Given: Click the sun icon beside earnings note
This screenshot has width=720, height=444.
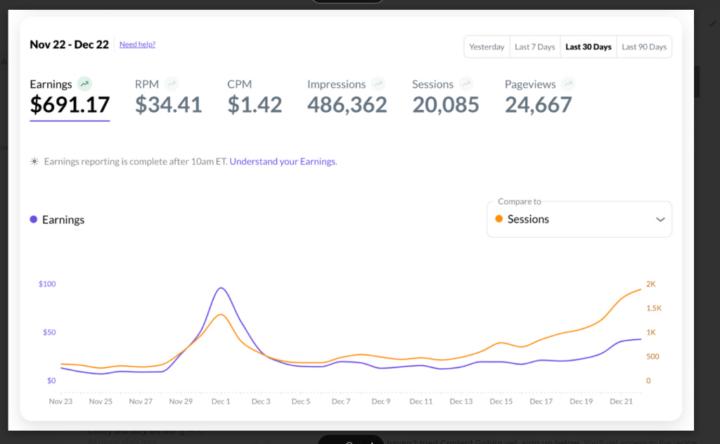Looking at the screenshot, I should (x=35, y=161).
